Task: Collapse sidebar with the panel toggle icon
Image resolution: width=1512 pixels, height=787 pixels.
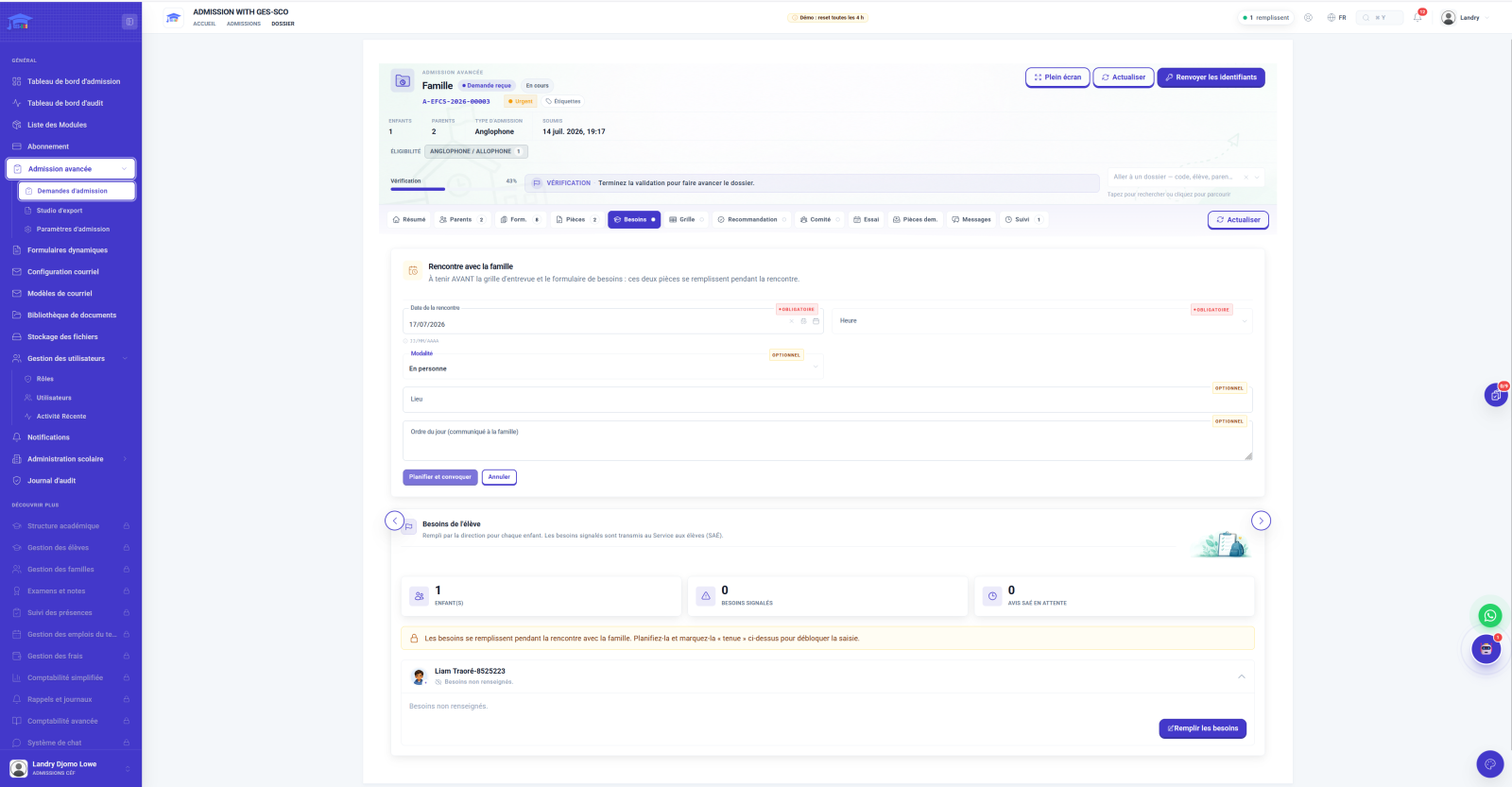Action: [129, 22]
